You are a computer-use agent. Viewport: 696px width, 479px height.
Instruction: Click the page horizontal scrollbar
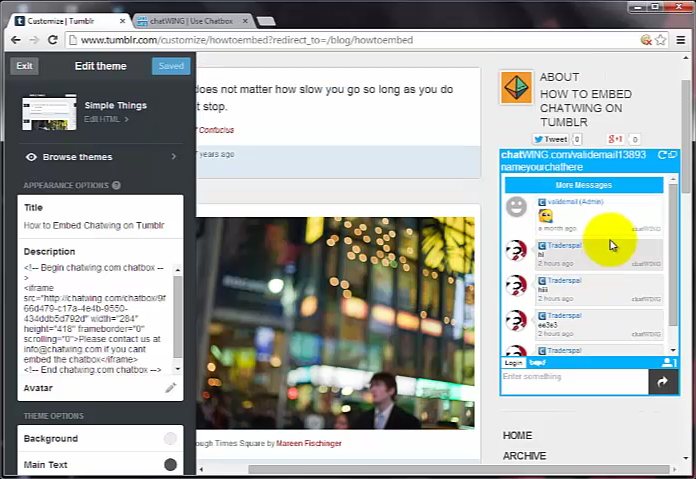[459, 469]
